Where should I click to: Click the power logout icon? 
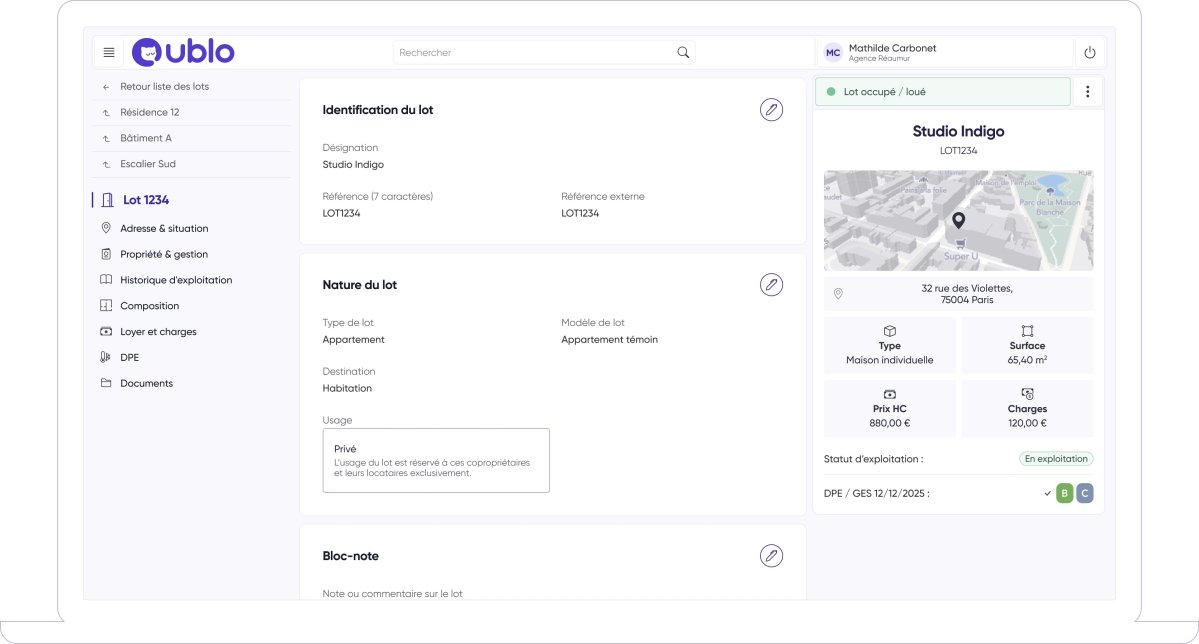click(1090, 53)
